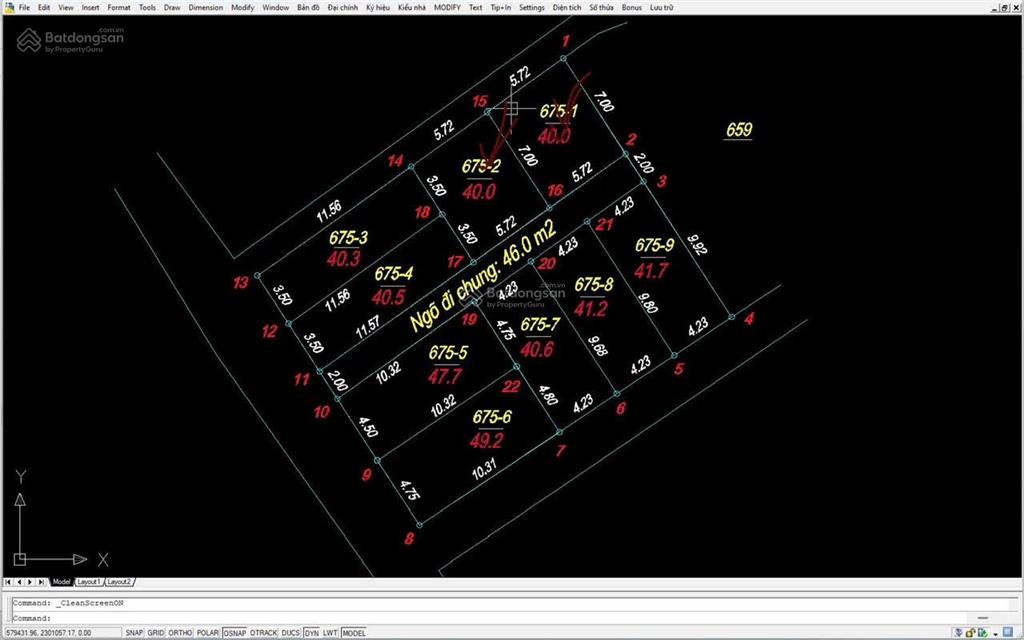This screenshot has width=1024, height=640.
Task: Toggle the GRID display
Action: (156, 633)
